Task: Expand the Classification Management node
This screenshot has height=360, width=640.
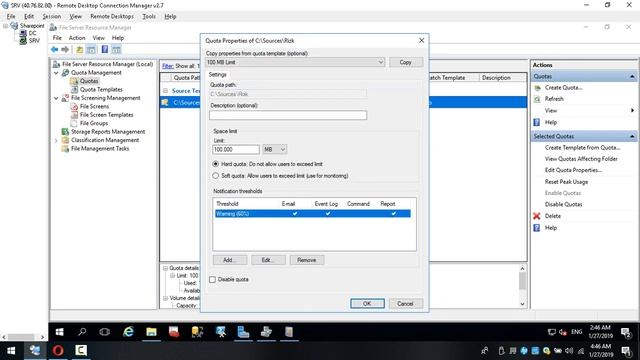Action: (56, 140)
